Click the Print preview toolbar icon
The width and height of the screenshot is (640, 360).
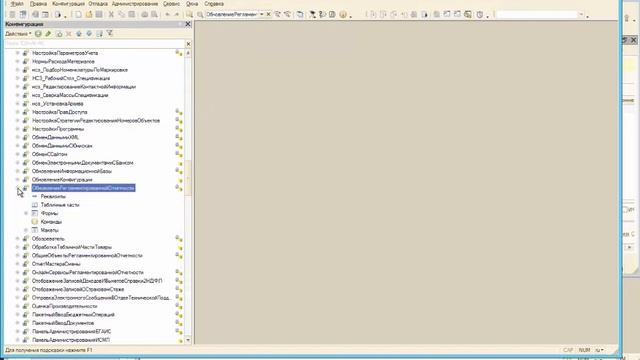coord(154,14)
